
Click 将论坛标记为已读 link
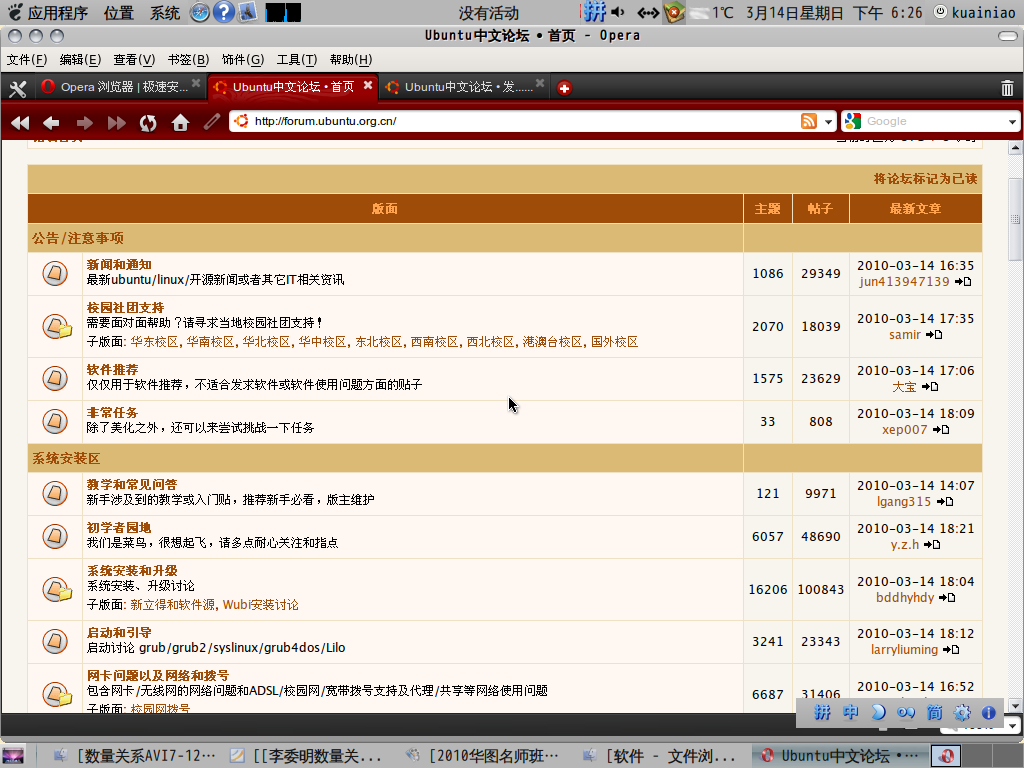pos(925,179)
